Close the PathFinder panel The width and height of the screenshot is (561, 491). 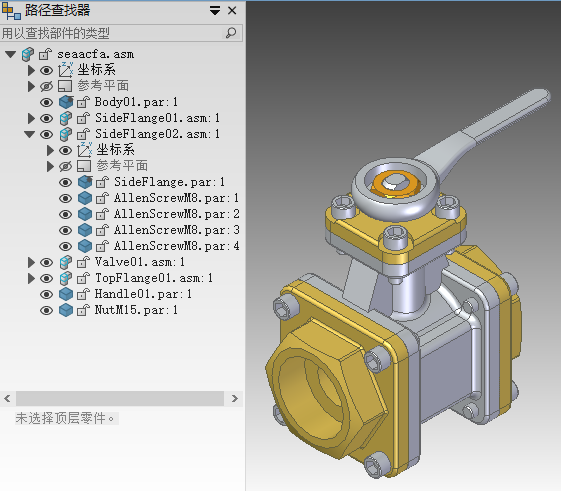232,11
